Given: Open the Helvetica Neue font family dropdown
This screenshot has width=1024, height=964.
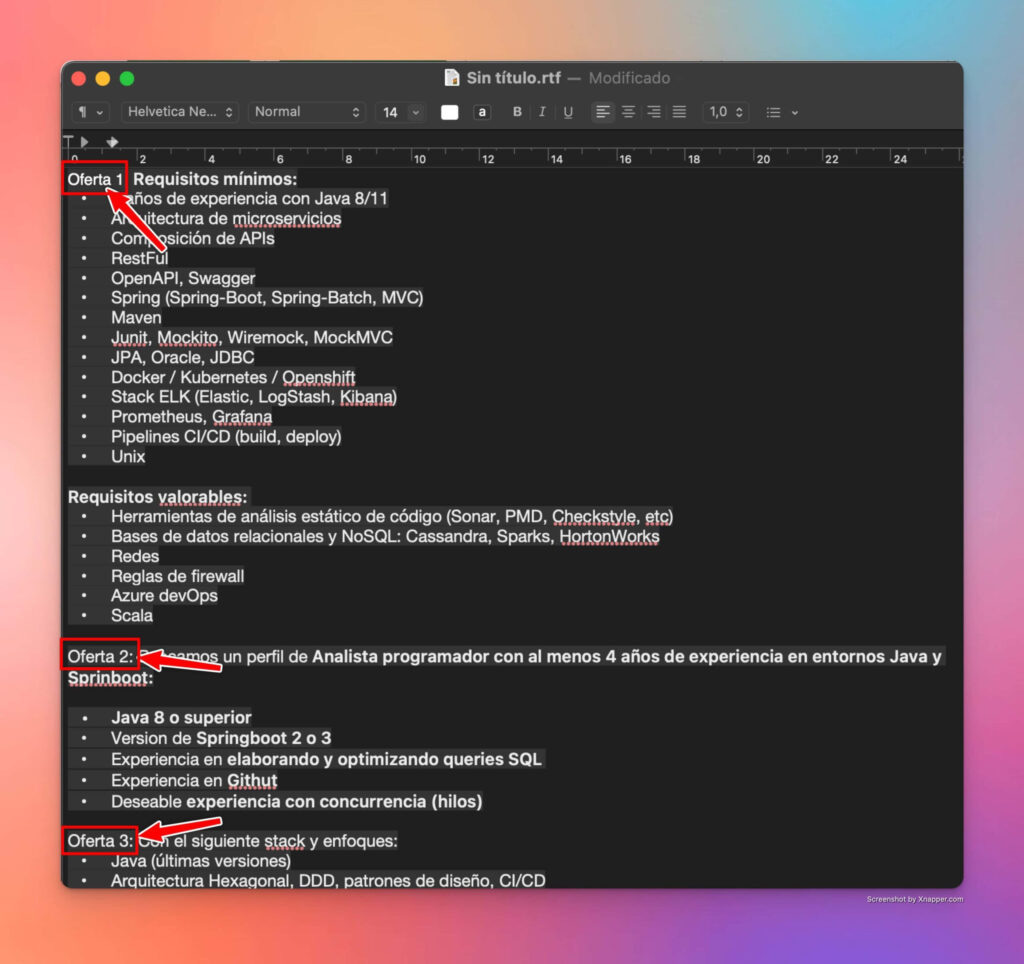Looking at the screenshot, I should [x=180, y=112].
